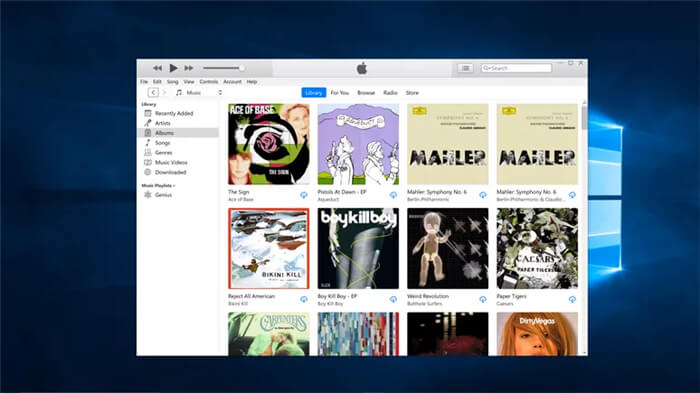Screen dimensions: 700x393
Task: Click the rewind previous track button
Action: click(x=157, y=68)
